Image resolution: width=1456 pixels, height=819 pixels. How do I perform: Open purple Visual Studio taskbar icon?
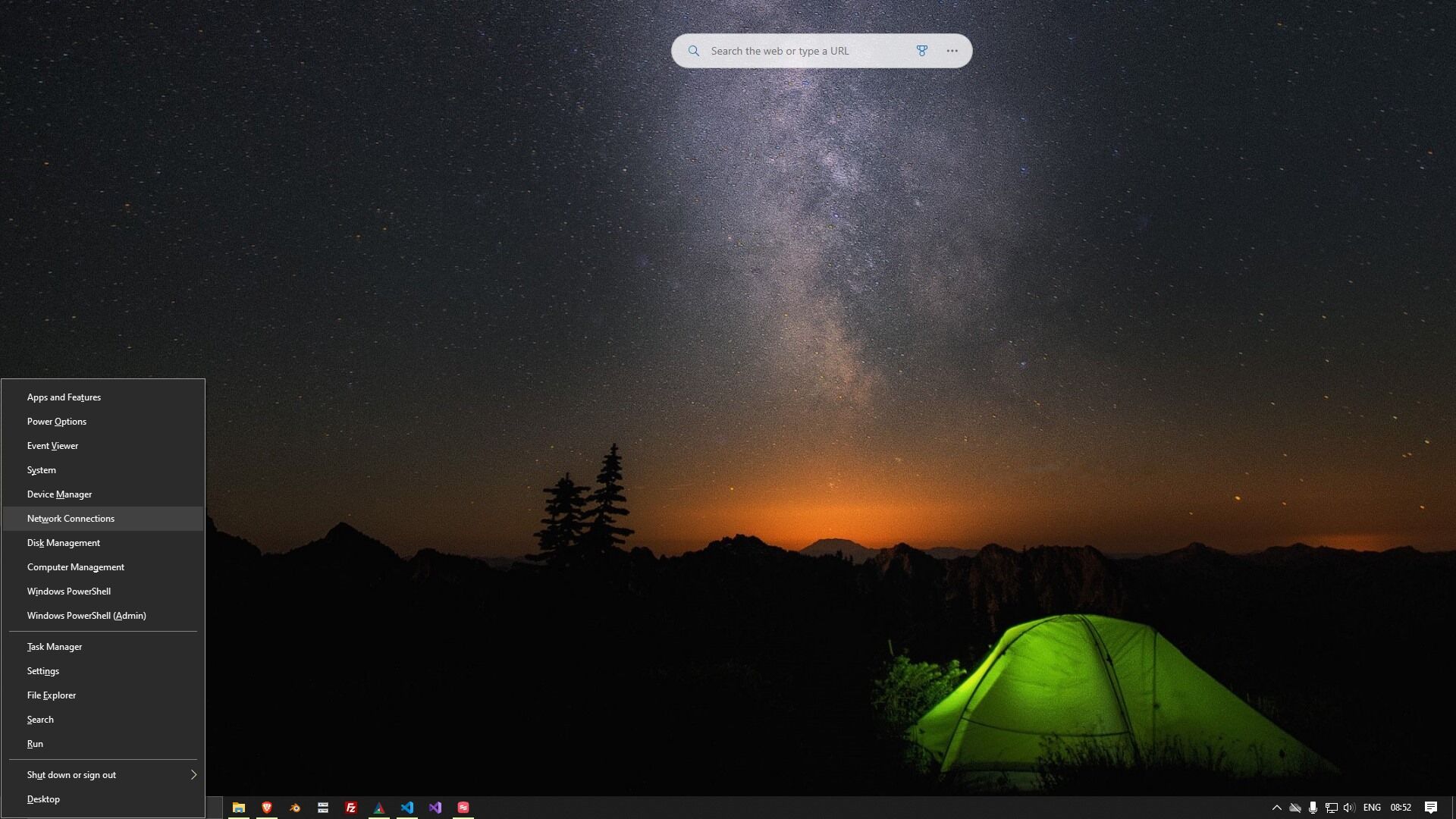[435, 808]
